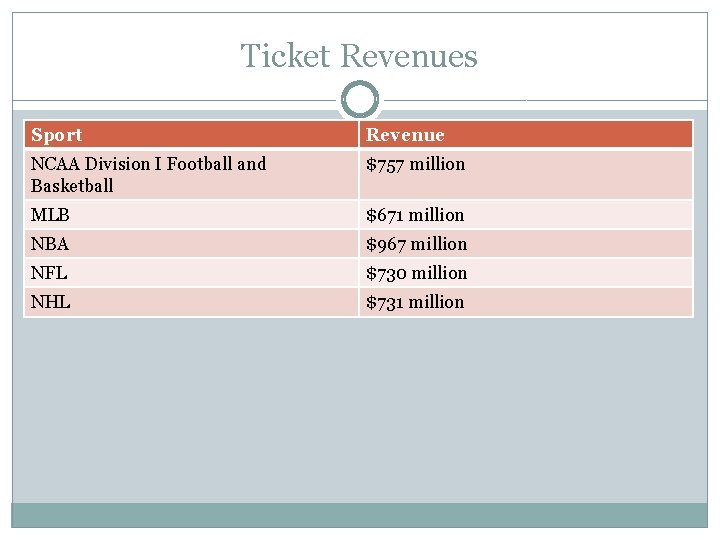Viewport: 720px width, 540px height.
Task: Select the NCAA Division I Football and Basketball cell
Action: (149, 174)
